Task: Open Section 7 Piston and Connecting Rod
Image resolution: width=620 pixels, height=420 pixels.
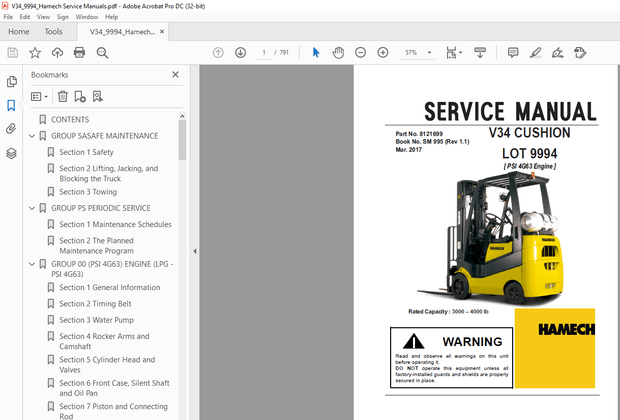Action: (x=113, y=411)
